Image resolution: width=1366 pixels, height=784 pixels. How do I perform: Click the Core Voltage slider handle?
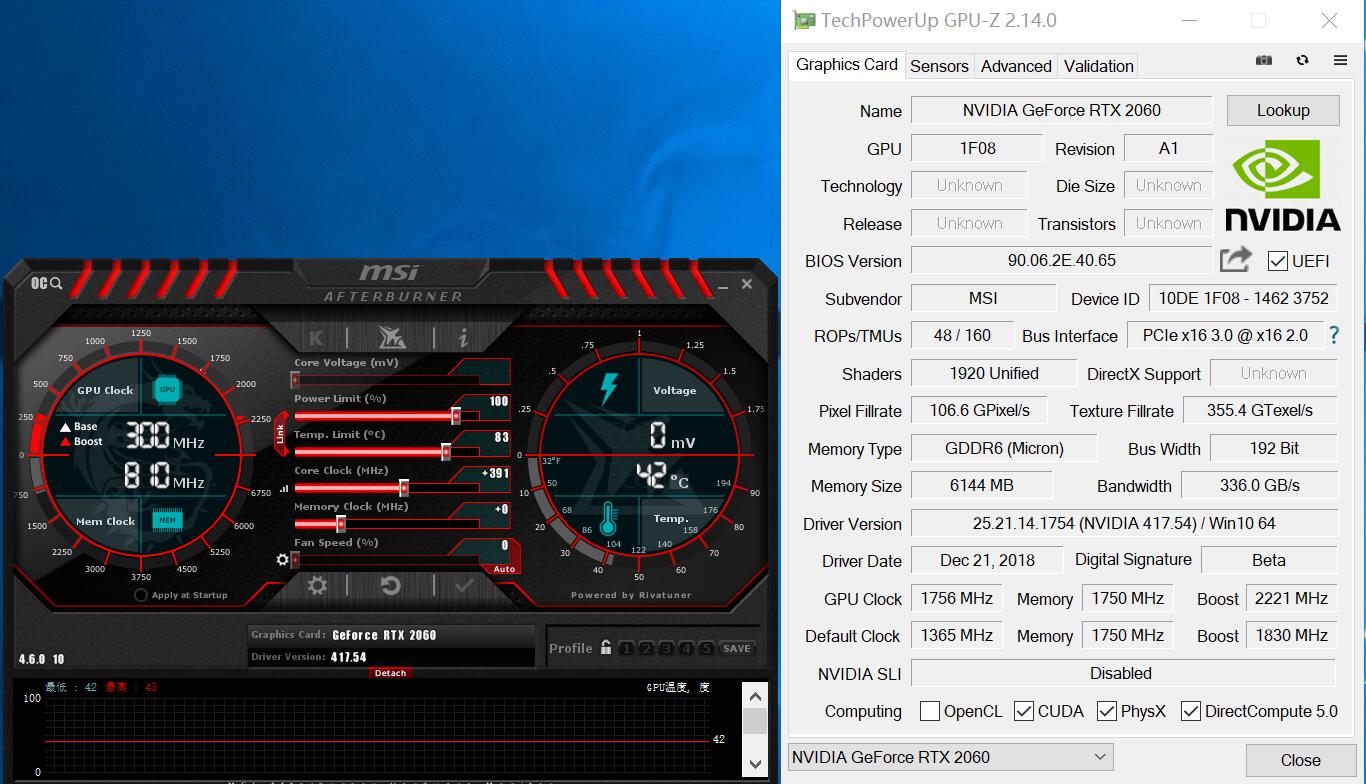pos(295,380)
